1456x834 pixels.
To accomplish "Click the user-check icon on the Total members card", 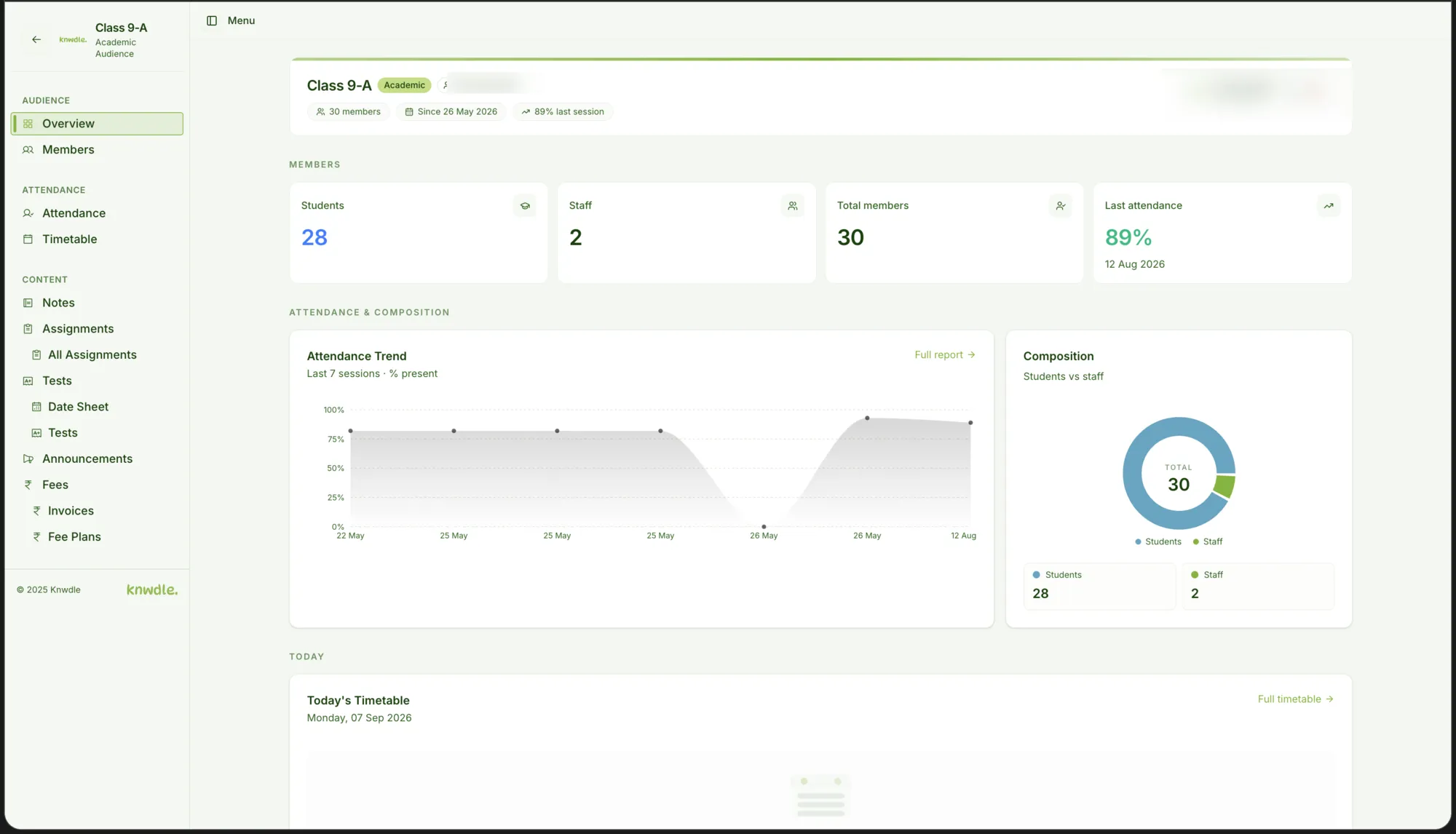I will coord(1061,206).
